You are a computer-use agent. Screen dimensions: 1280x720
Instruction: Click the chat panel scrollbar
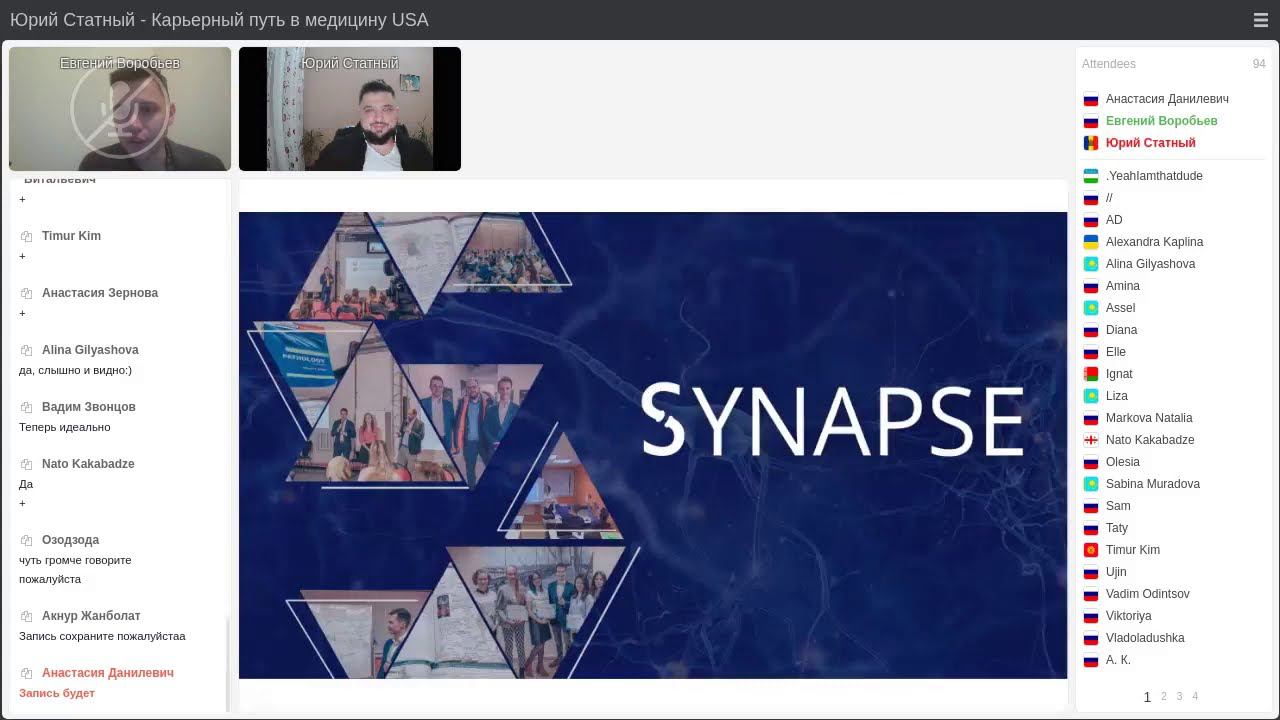[x=228, y=665]
